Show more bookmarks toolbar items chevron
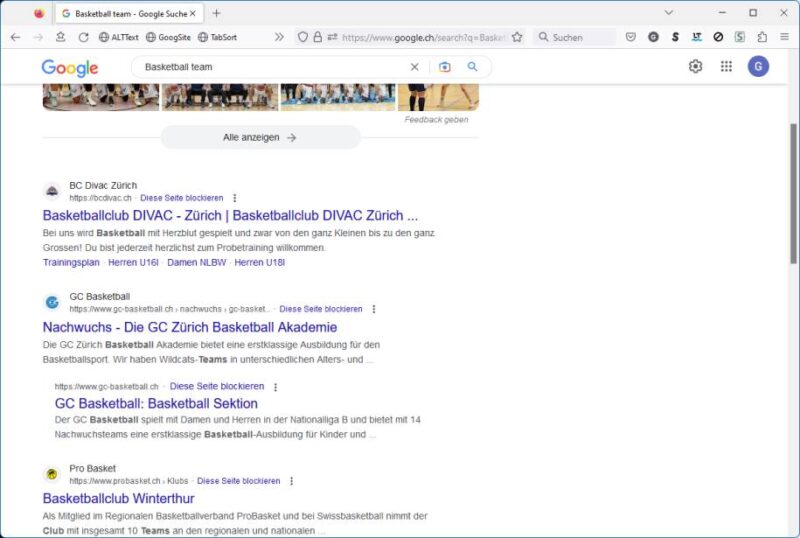Viewport: 800px width, 538px height. pos(279,37)
